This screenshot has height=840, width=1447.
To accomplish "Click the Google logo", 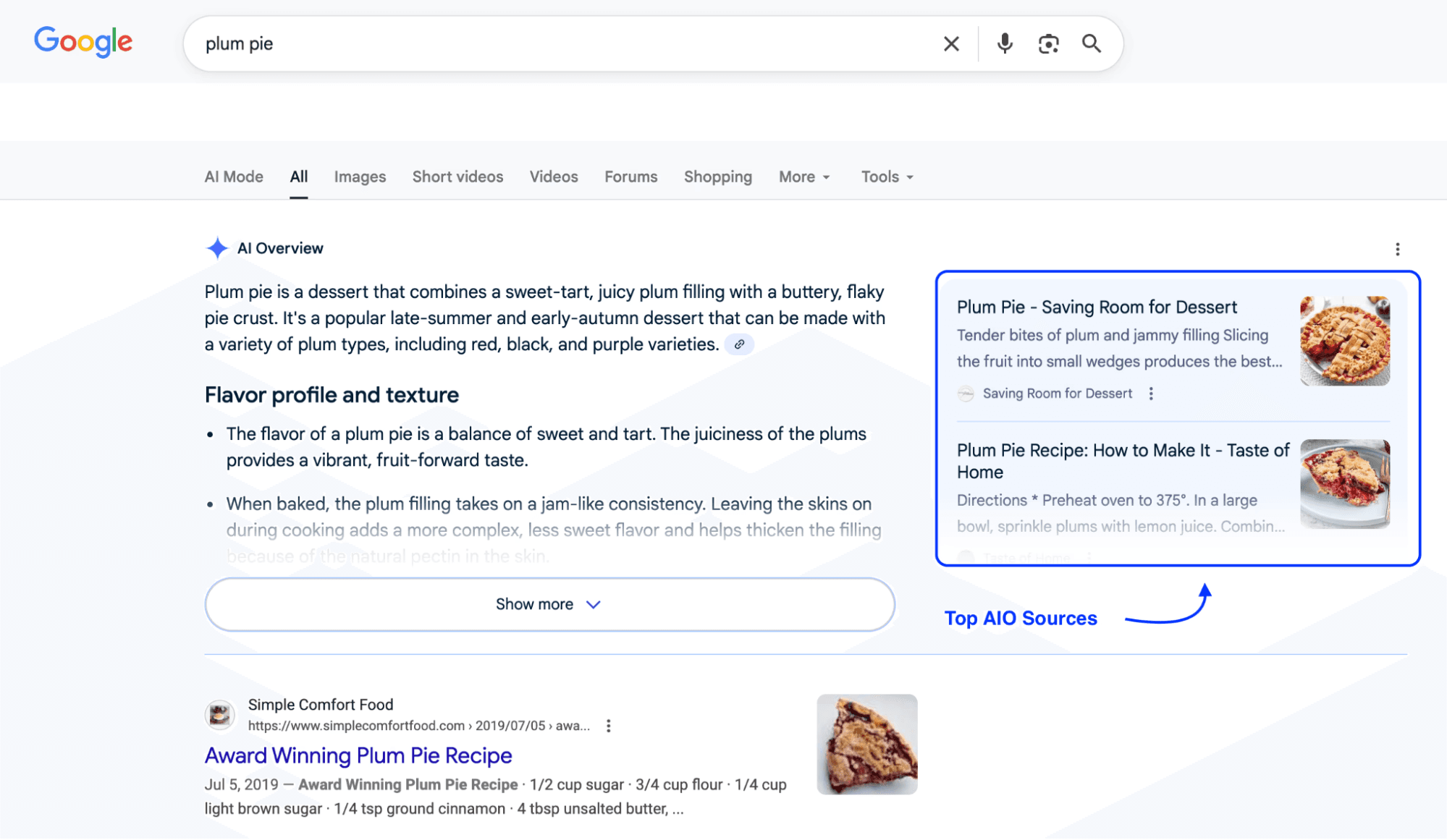I will point(83,42).
